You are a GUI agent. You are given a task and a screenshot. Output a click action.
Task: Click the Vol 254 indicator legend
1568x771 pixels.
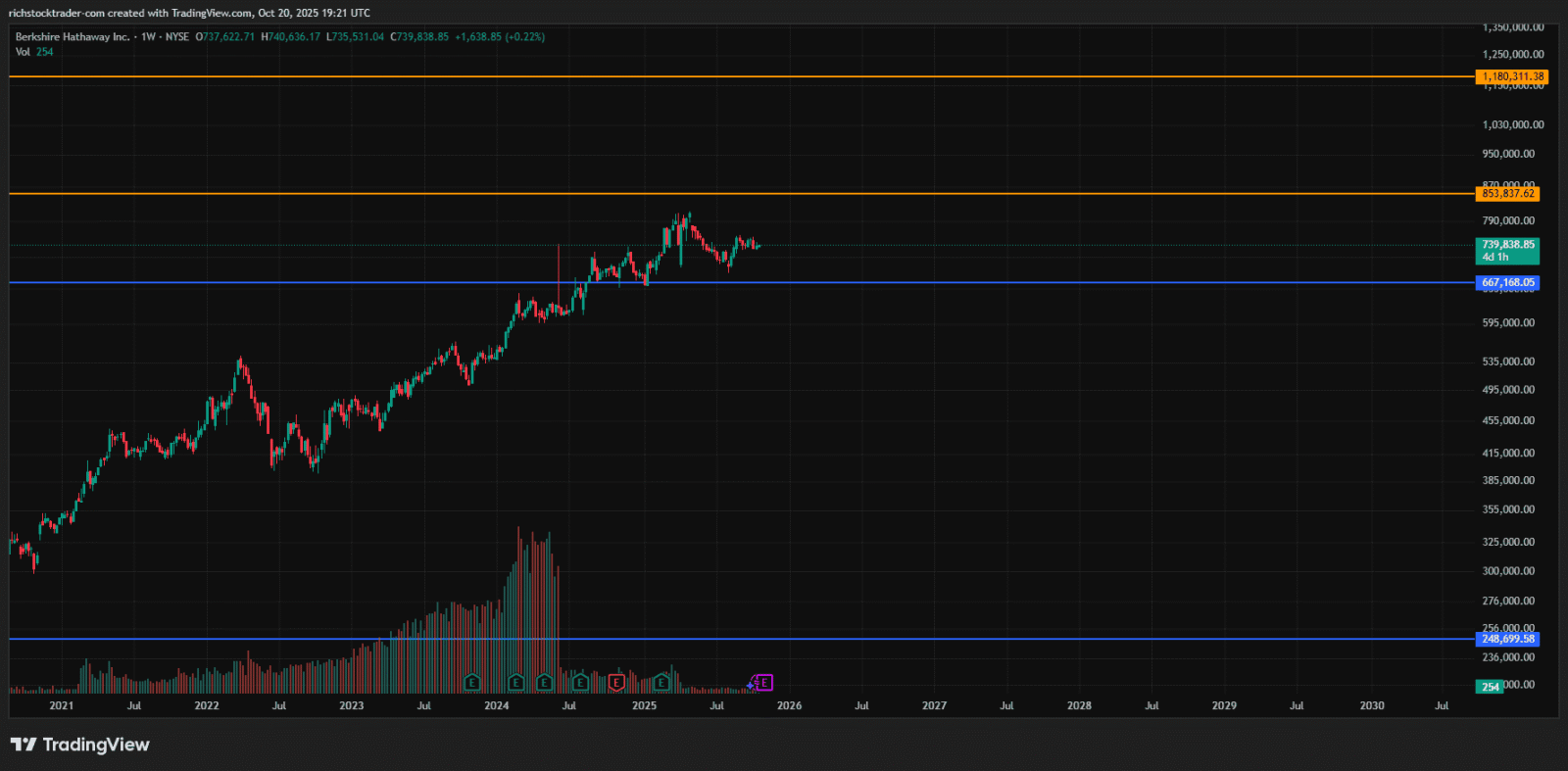point(34,52)
